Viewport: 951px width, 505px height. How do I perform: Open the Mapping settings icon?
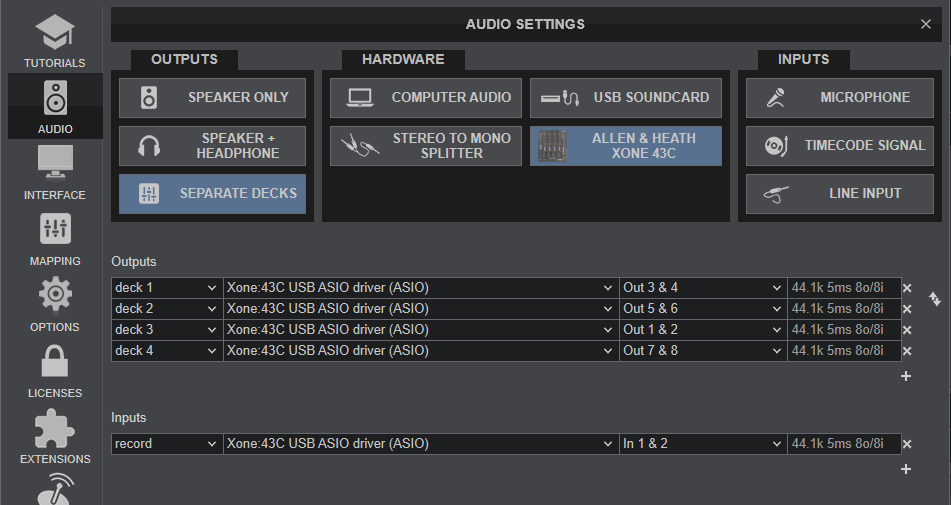[55, 238]
